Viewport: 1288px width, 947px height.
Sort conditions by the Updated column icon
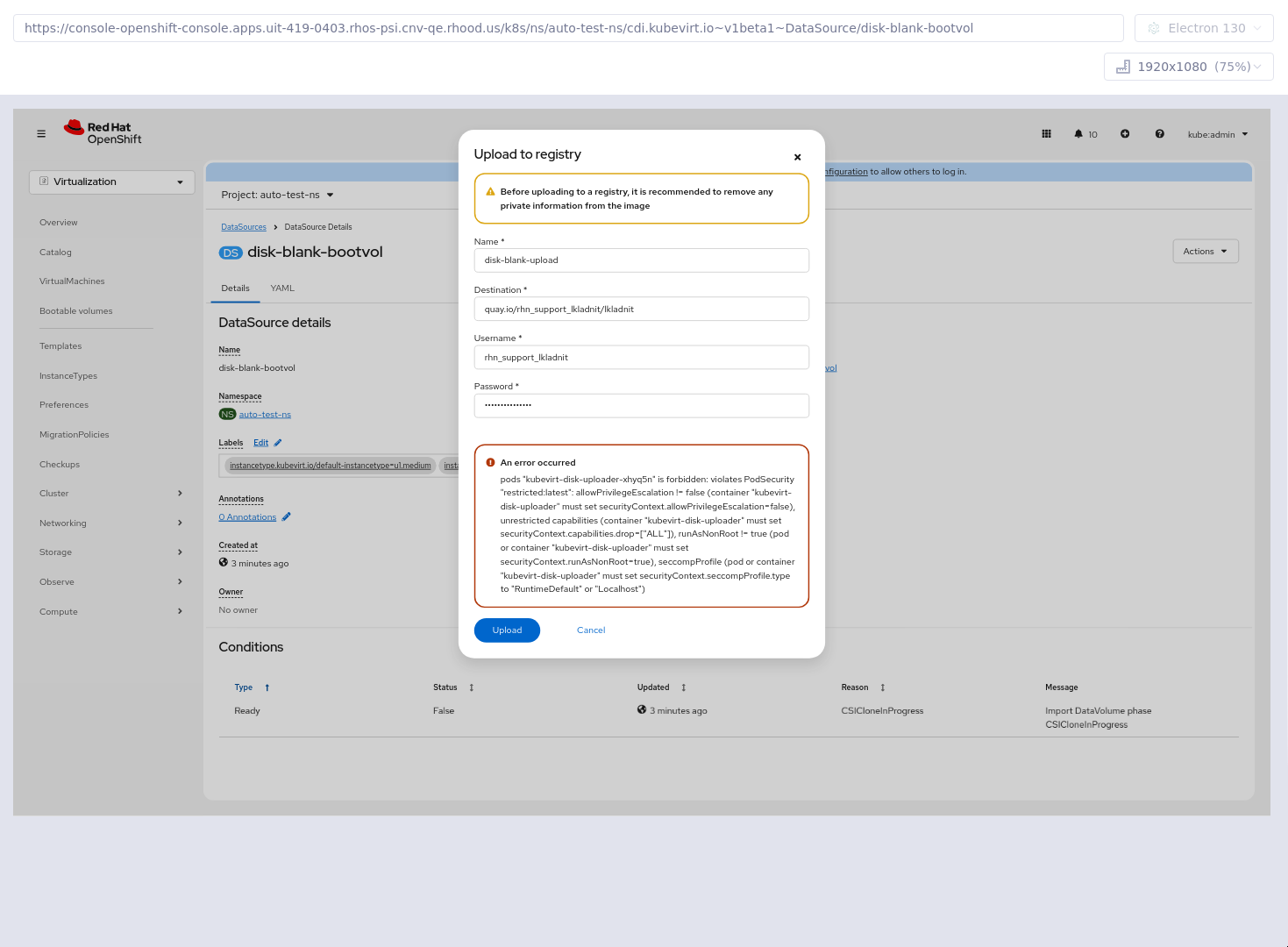[684, 687]
